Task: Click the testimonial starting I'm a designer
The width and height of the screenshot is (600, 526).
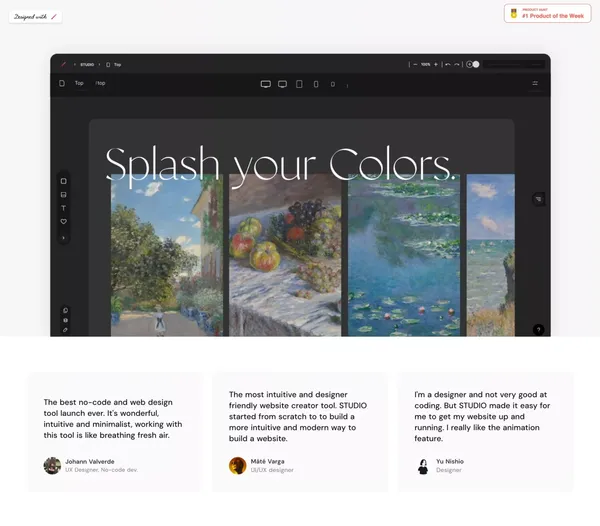Action: (x=482, y=416)
